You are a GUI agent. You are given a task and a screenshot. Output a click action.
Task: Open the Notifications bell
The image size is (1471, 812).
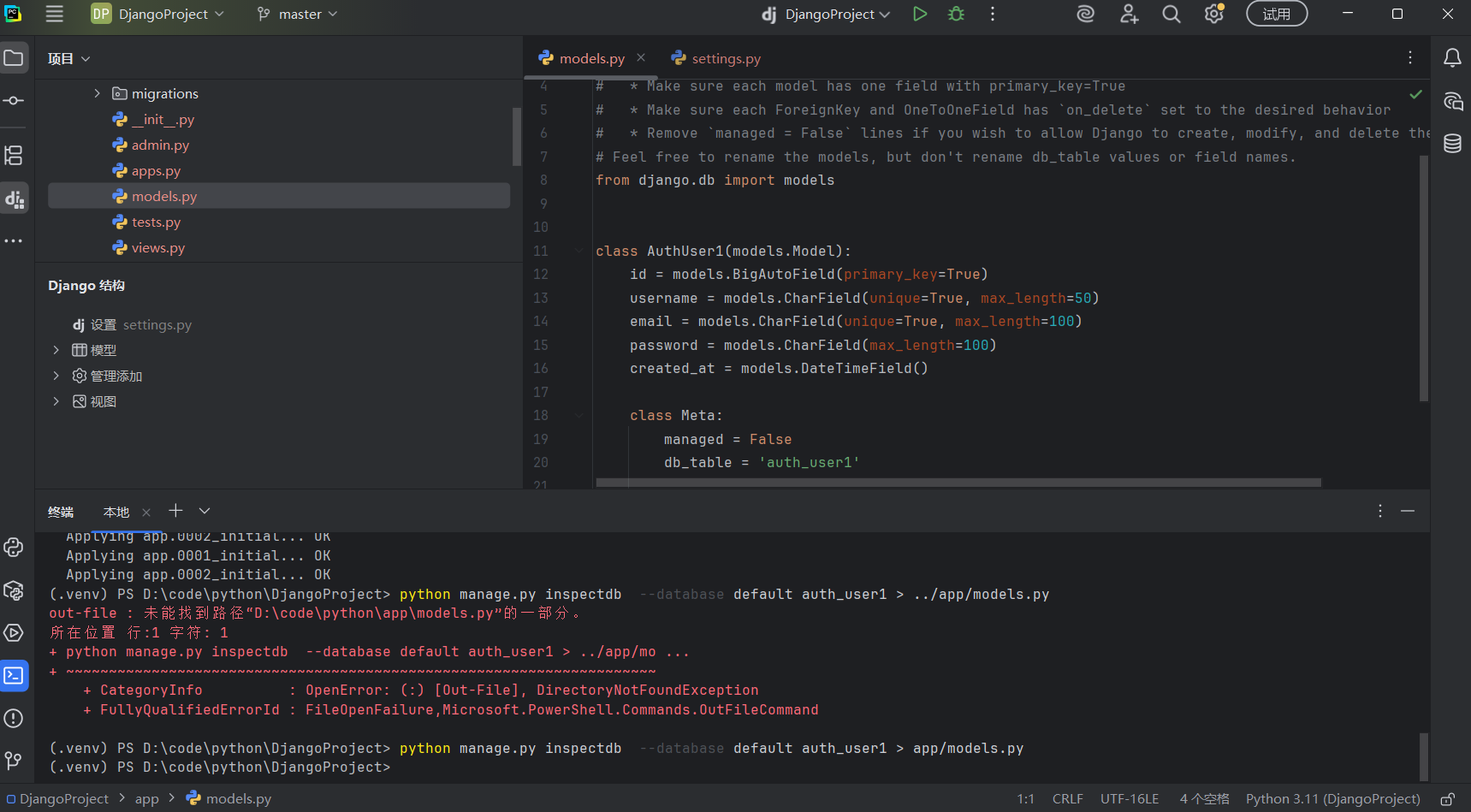pyautogui.click(x=1452, y=58)
